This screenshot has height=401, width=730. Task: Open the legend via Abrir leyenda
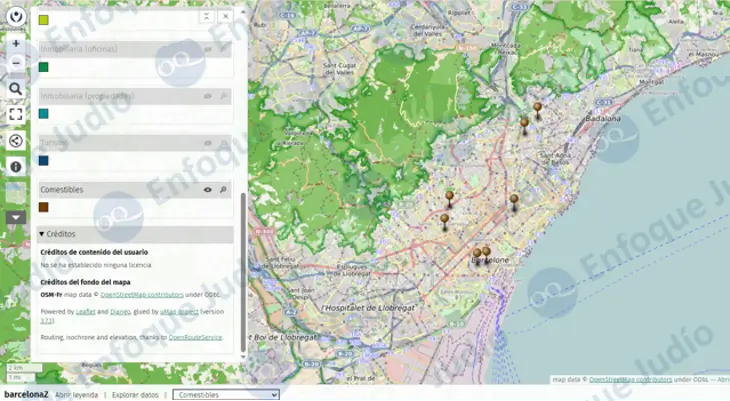77,395
